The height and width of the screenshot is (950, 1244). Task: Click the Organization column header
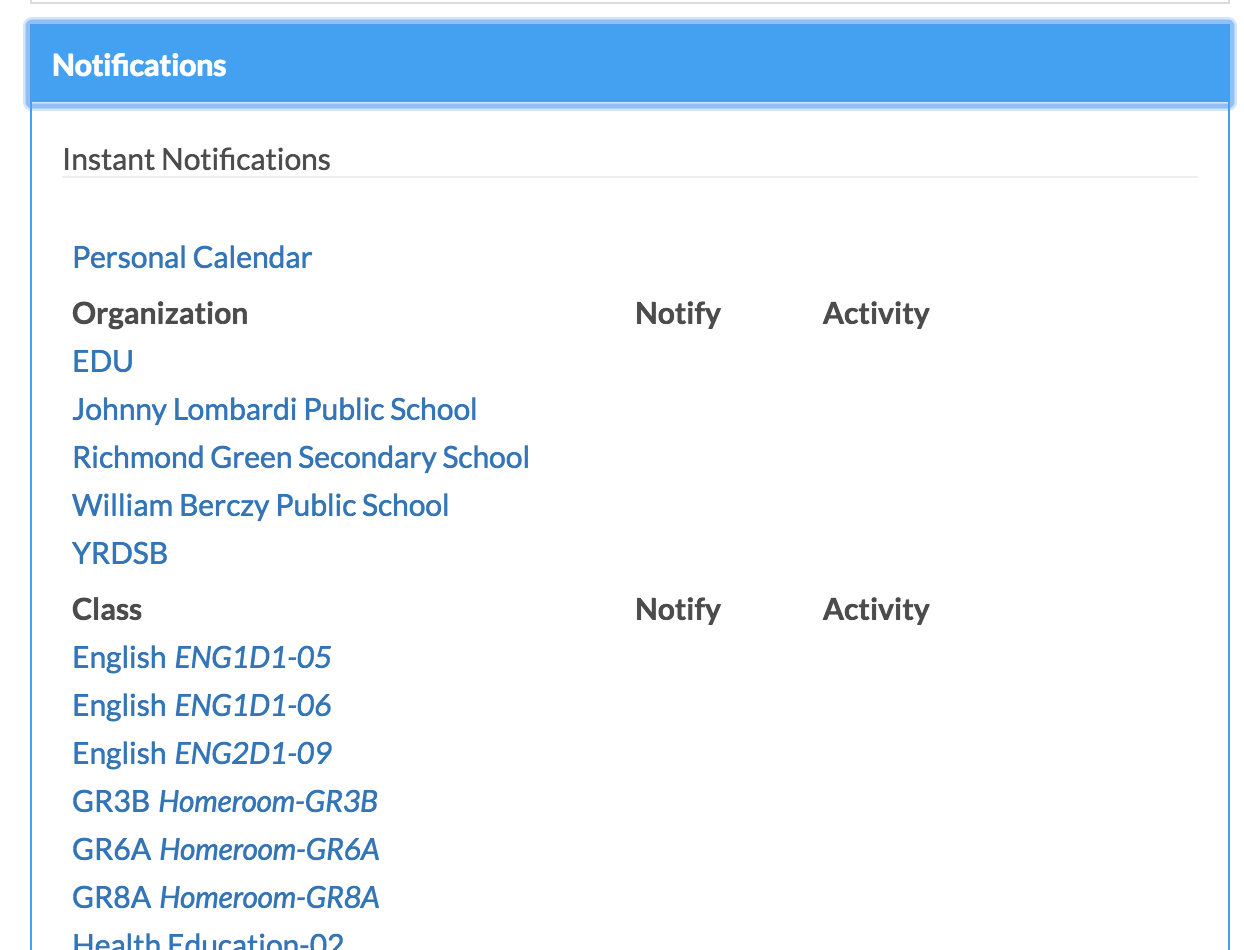[x=160, y=314]
